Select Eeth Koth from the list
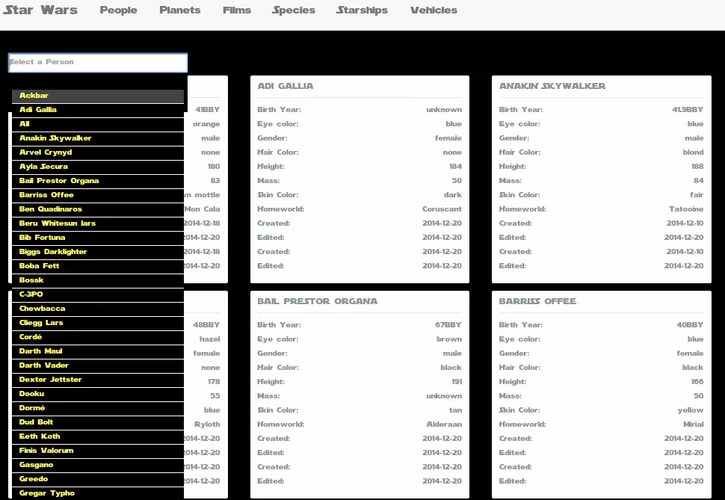 98,437
